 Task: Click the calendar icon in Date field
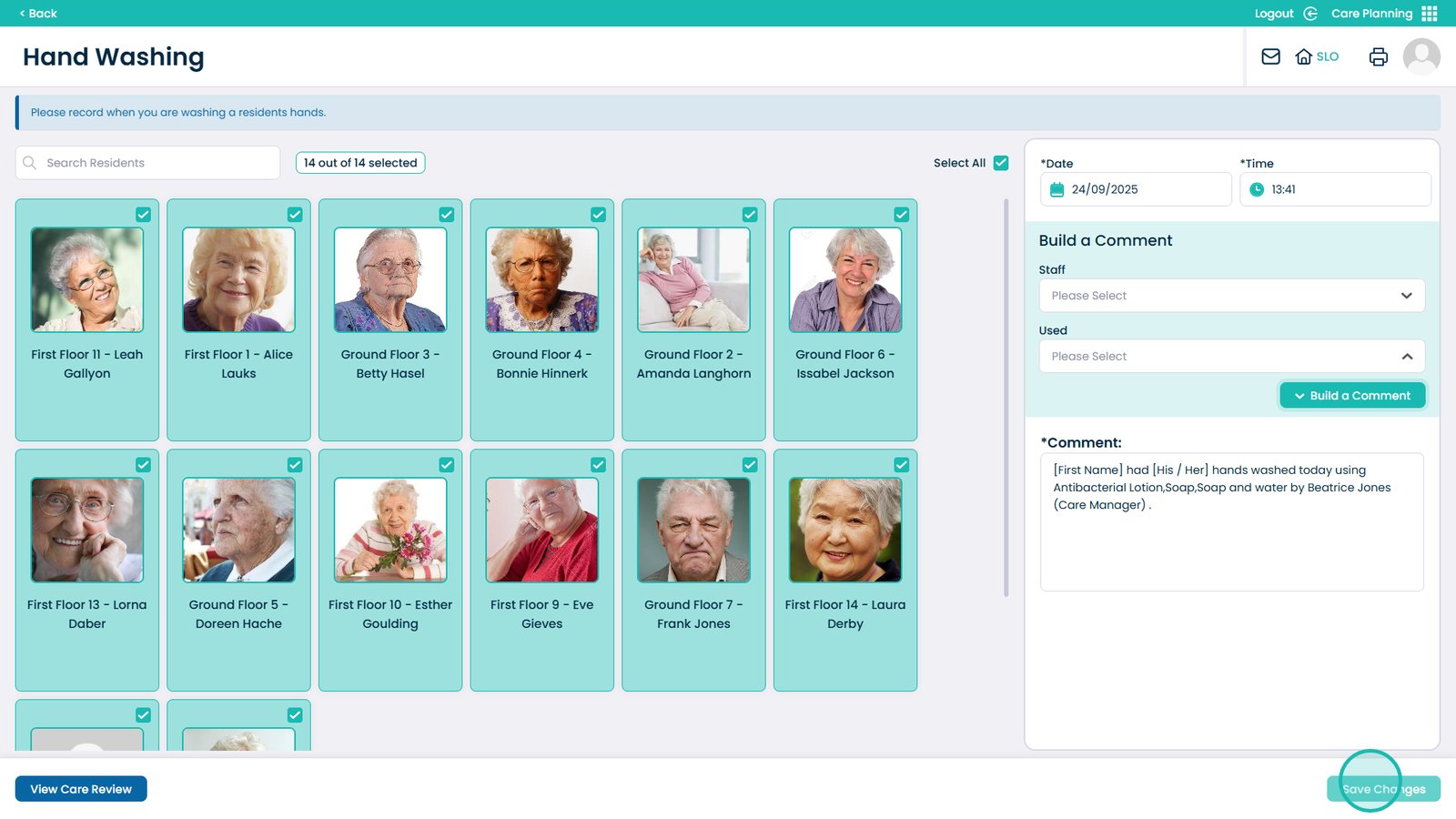[x=1057, y=189]
